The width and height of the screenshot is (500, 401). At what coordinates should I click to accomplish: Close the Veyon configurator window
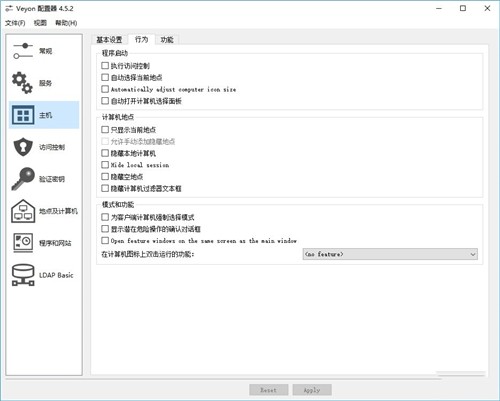coord(487,9)
